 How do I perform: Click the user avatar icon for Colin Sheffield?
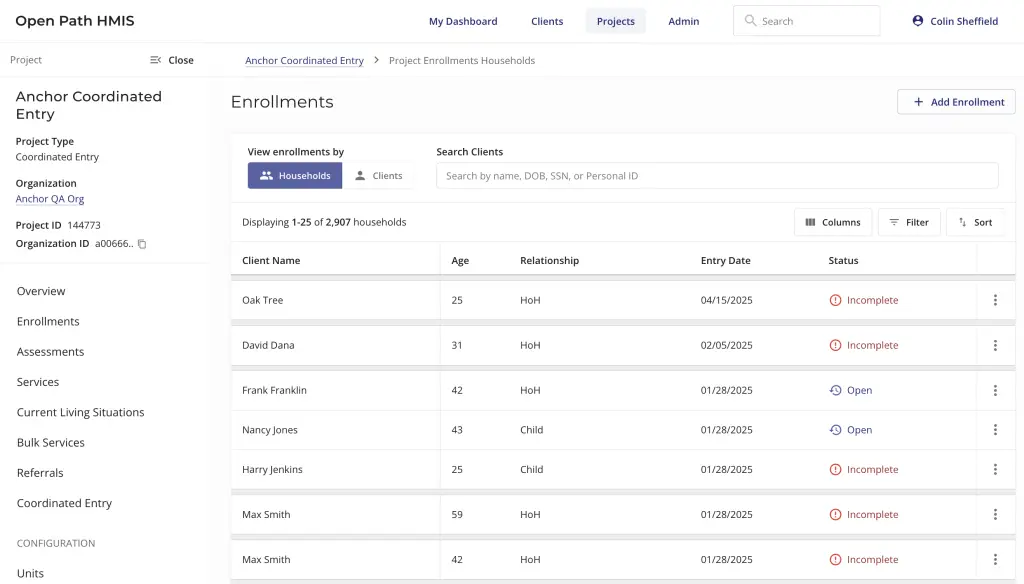[x=918, y=21]
